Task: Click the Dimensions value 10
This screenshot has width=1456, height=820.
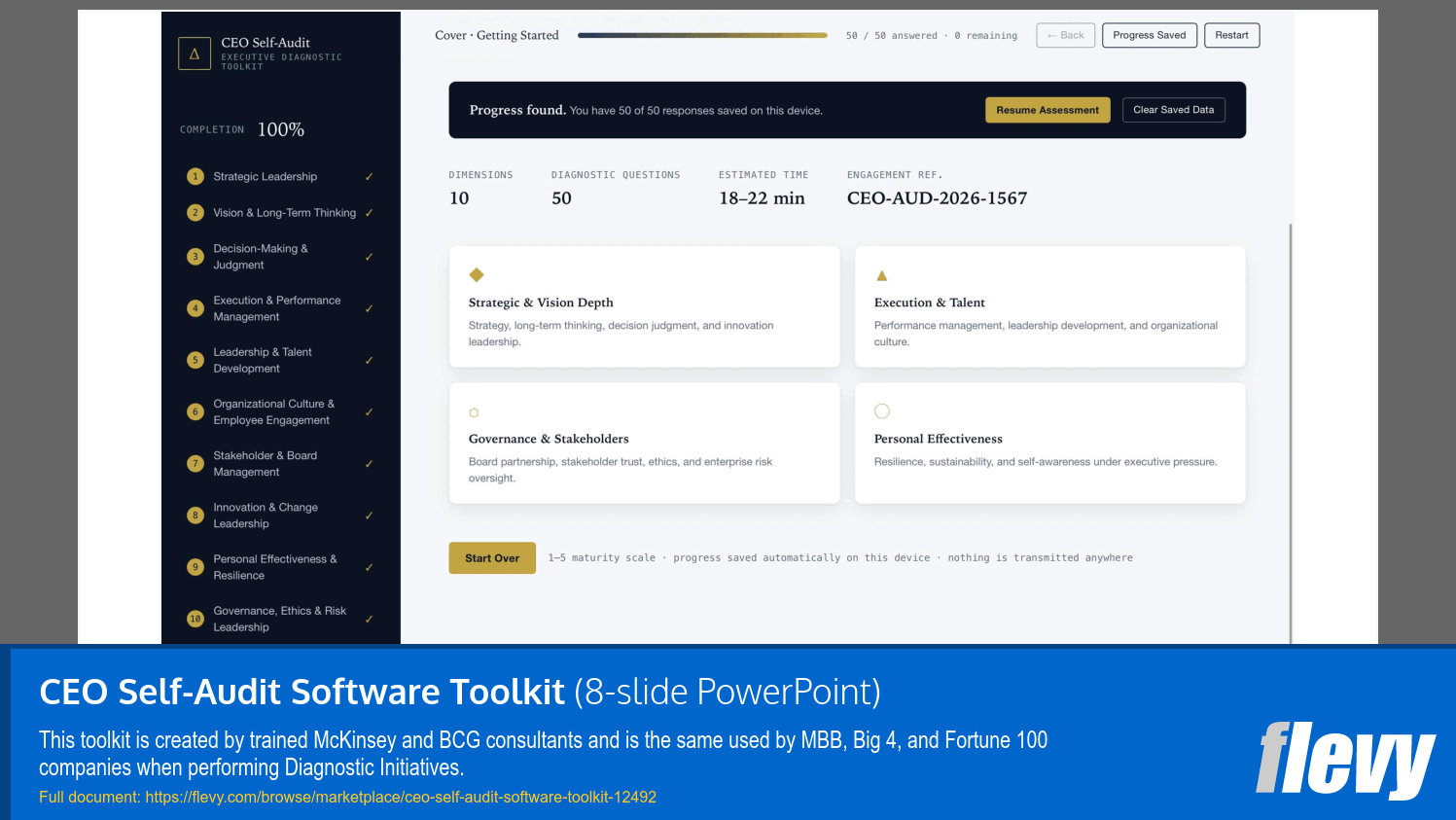Action: point(459,198)
